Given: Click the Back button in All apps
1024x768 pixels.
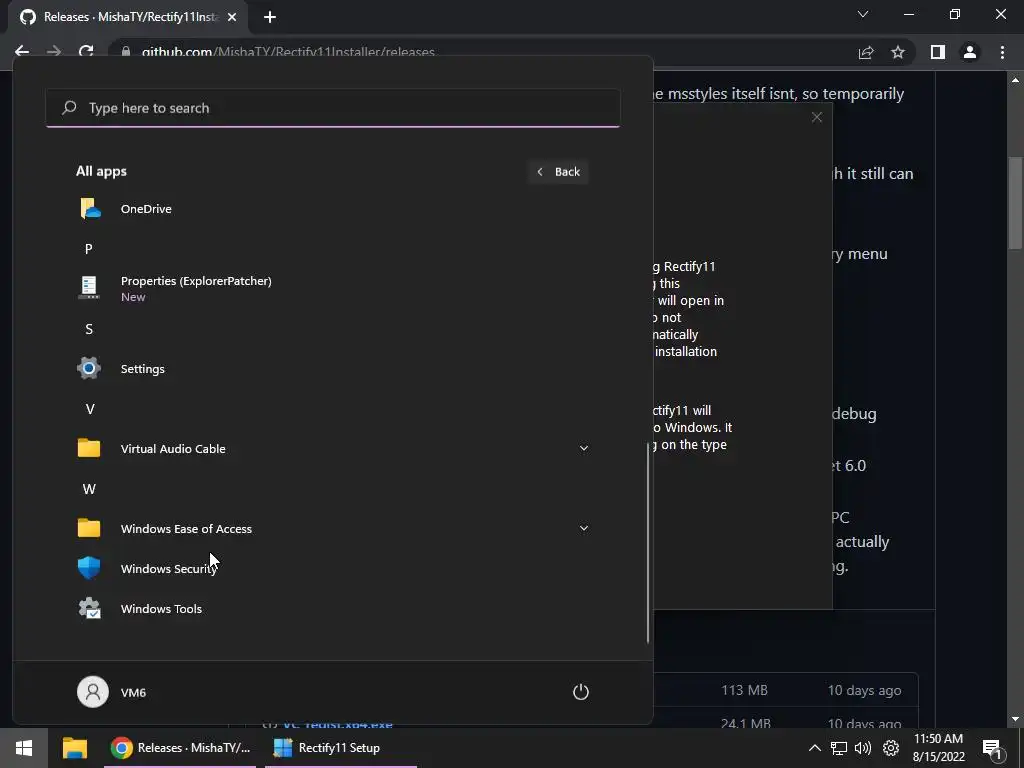Looking at the screenshot, I should [558, 172].
